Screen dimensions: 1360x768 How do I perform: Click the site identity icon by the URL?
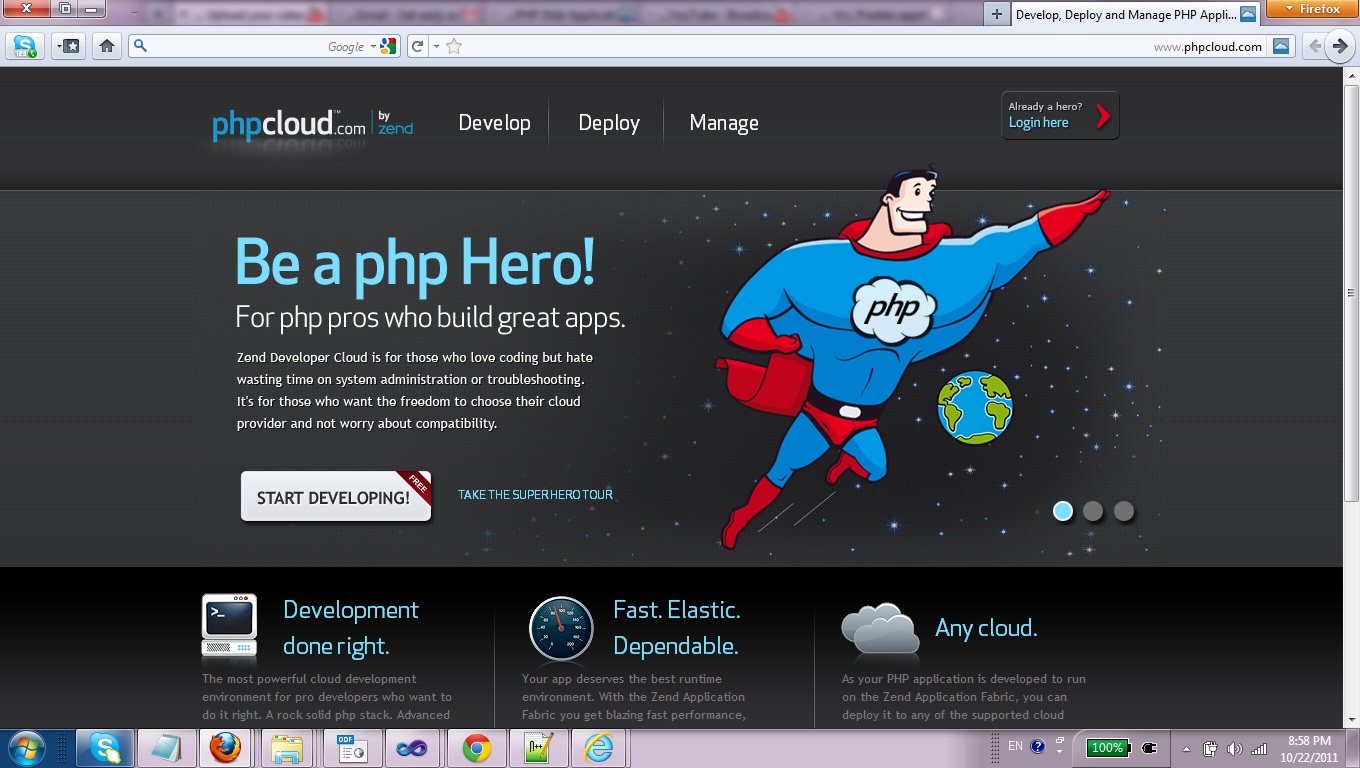coord(1281,46)
